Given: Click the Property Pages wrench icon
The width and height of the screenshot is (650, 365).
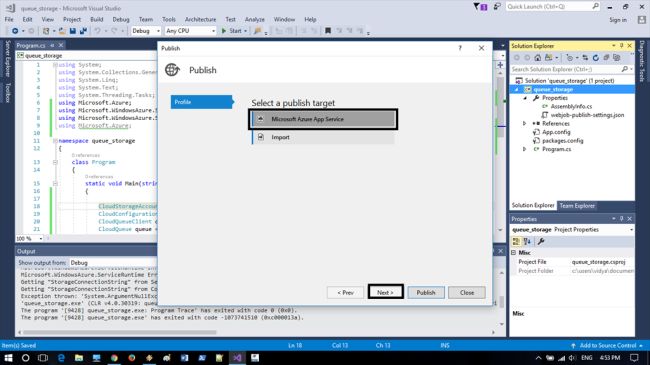Looking at the screenshot, I should (541, 241).
